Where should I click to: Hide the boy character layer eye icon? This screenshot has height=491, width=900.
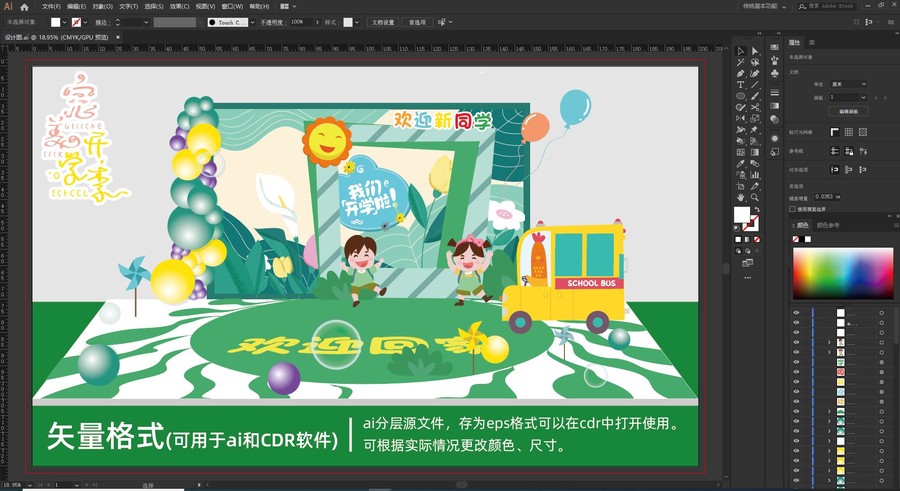point(796,342)
